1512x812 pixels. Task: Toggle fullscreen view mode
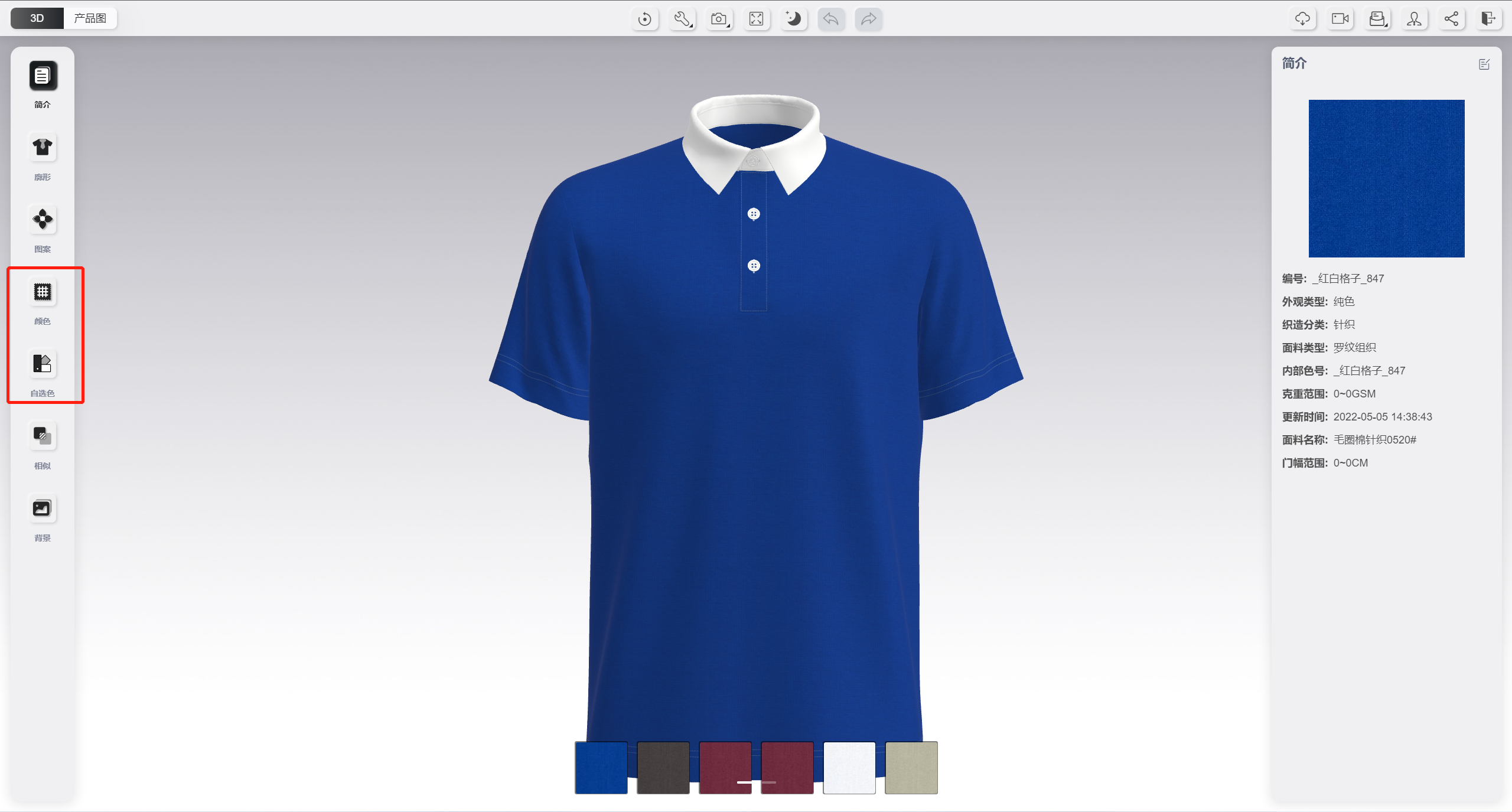[x=756, y=19]
